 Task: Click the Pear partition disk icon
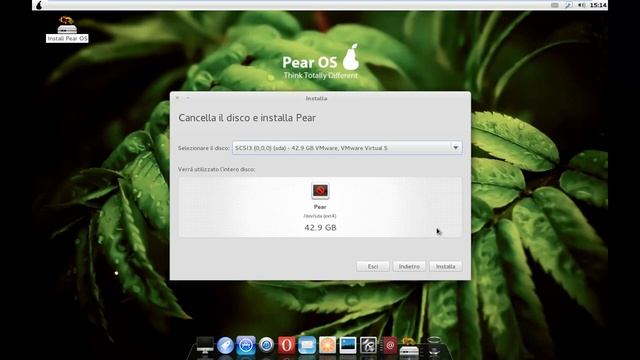[320, 191]
